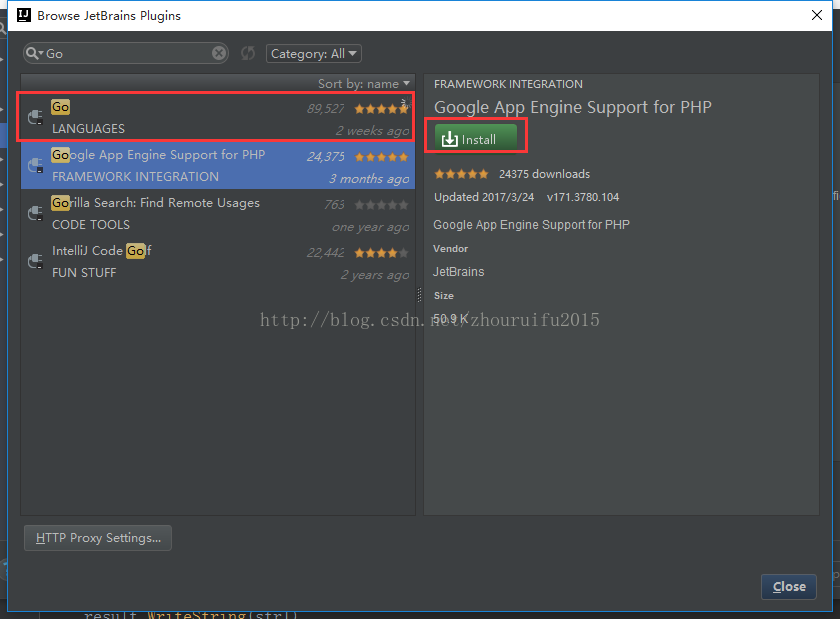This screenshot has width=840, height=619.
Task: Click the version 'v171.3780.104' text
Action: pos(583,197)
